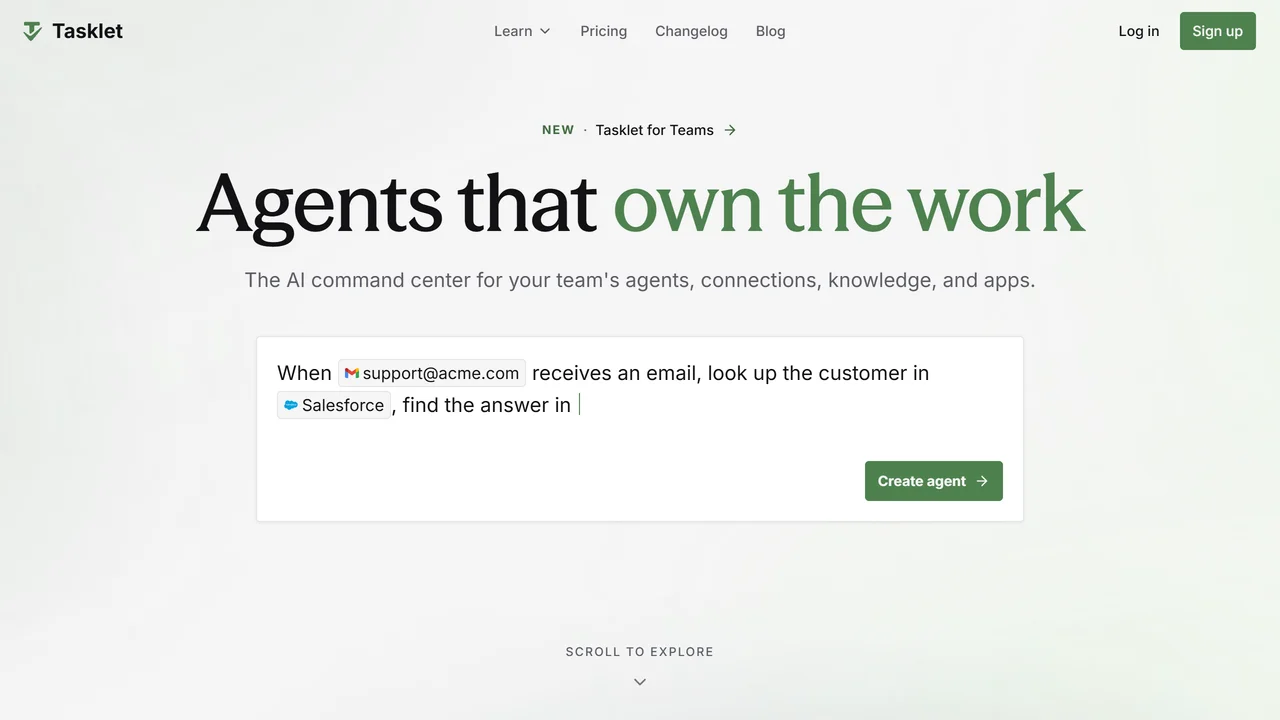The image size is (1280, 720).
Task: Select the Salesforce connection chip
Action: click(334, 405)
